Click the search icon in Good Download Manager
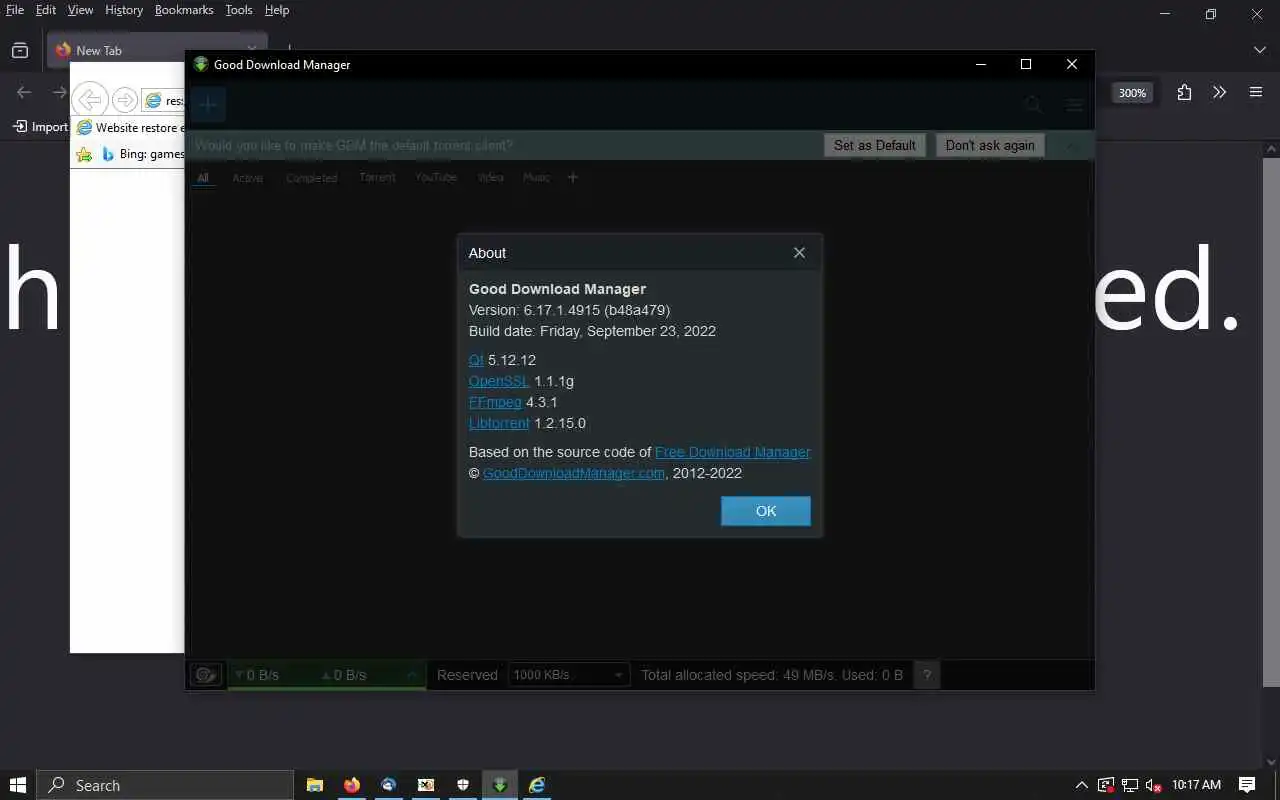 click(1033, 104)
